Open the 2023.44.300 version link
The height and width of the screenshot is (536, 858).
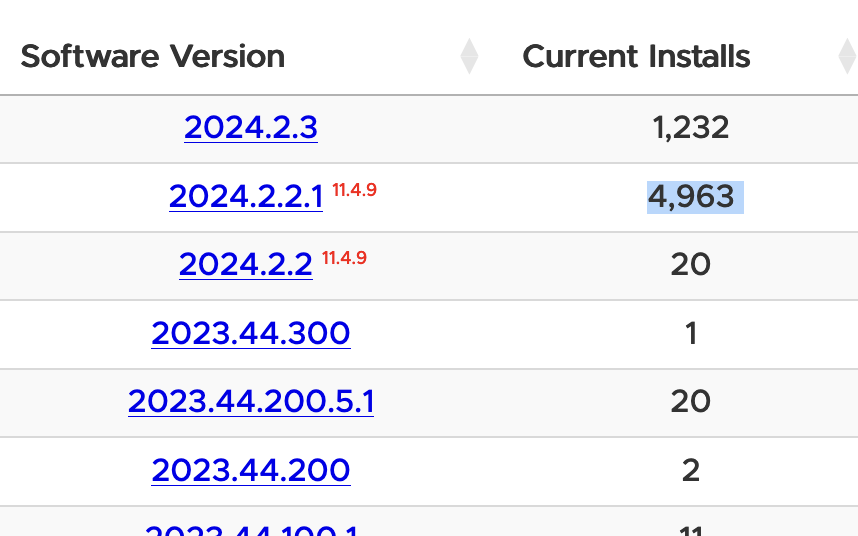tap(251, 334)
